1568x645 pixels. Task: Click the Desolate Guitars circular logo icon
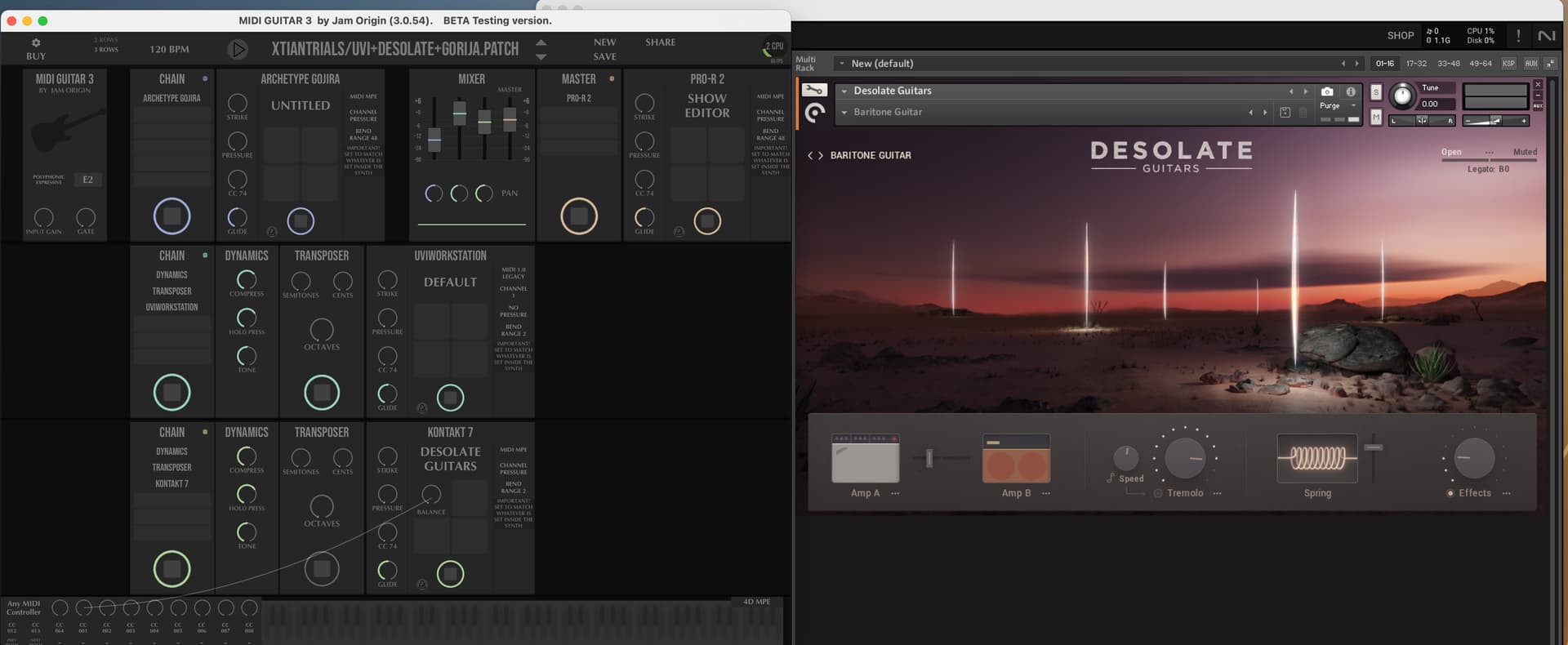coord(814,113)
